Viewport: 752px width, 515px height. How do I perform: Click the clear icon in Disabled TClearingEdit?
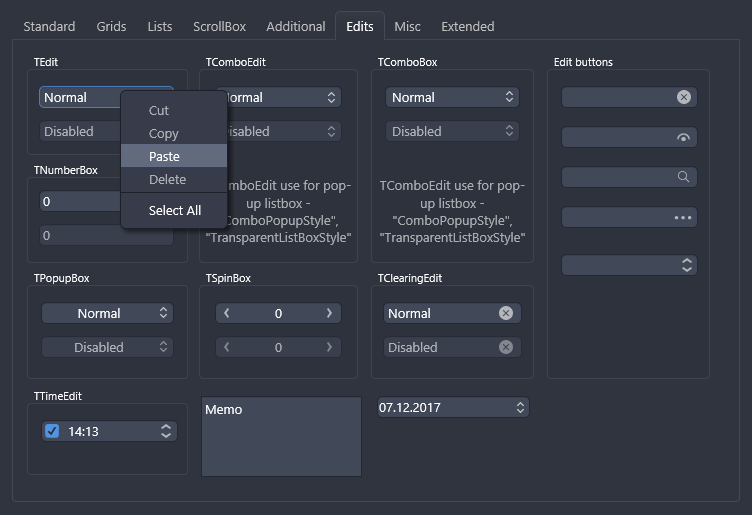(505, 347)
